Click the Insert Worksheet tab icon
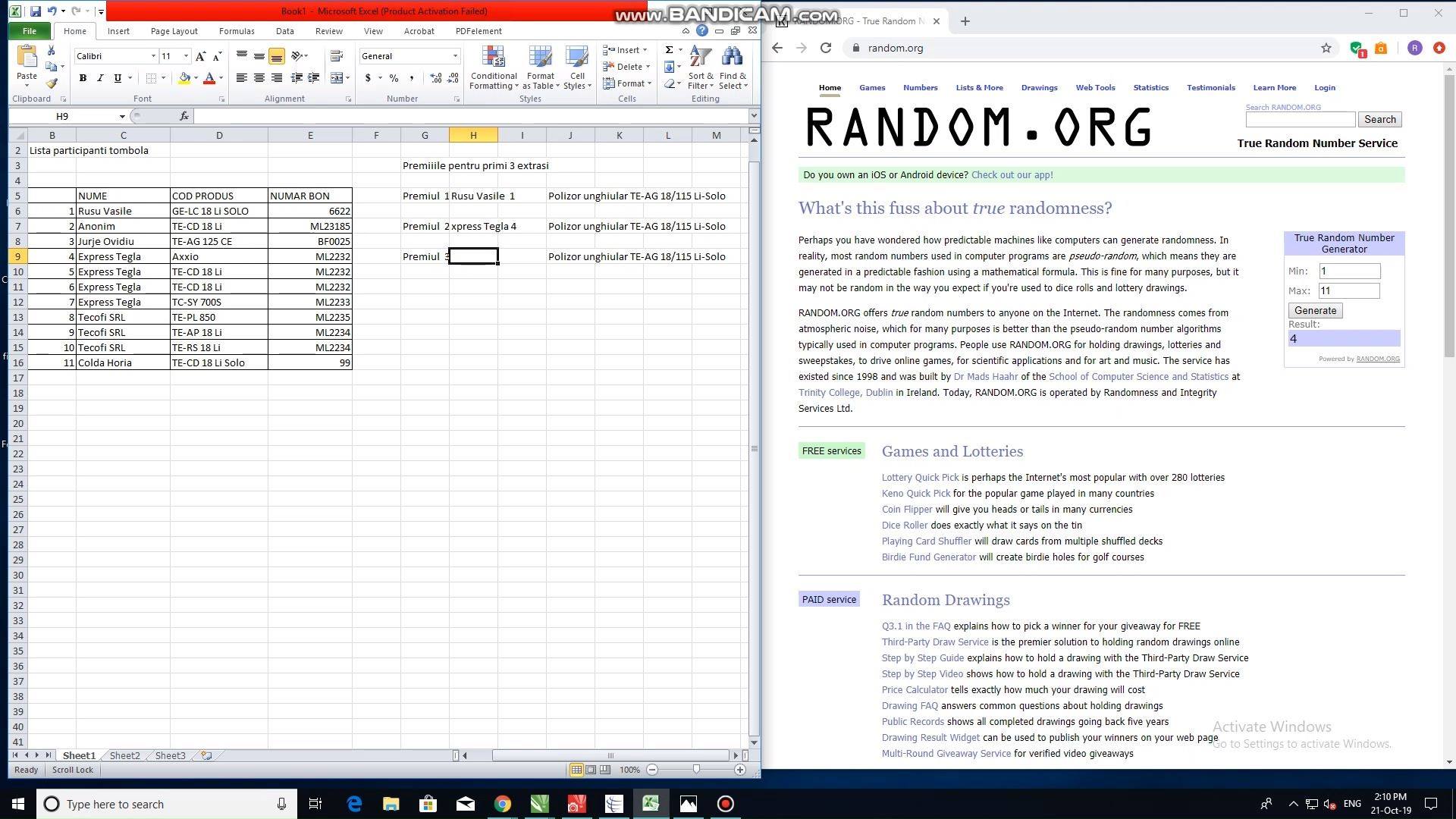The image size is (1456, 819). click(x=206, y=755)
